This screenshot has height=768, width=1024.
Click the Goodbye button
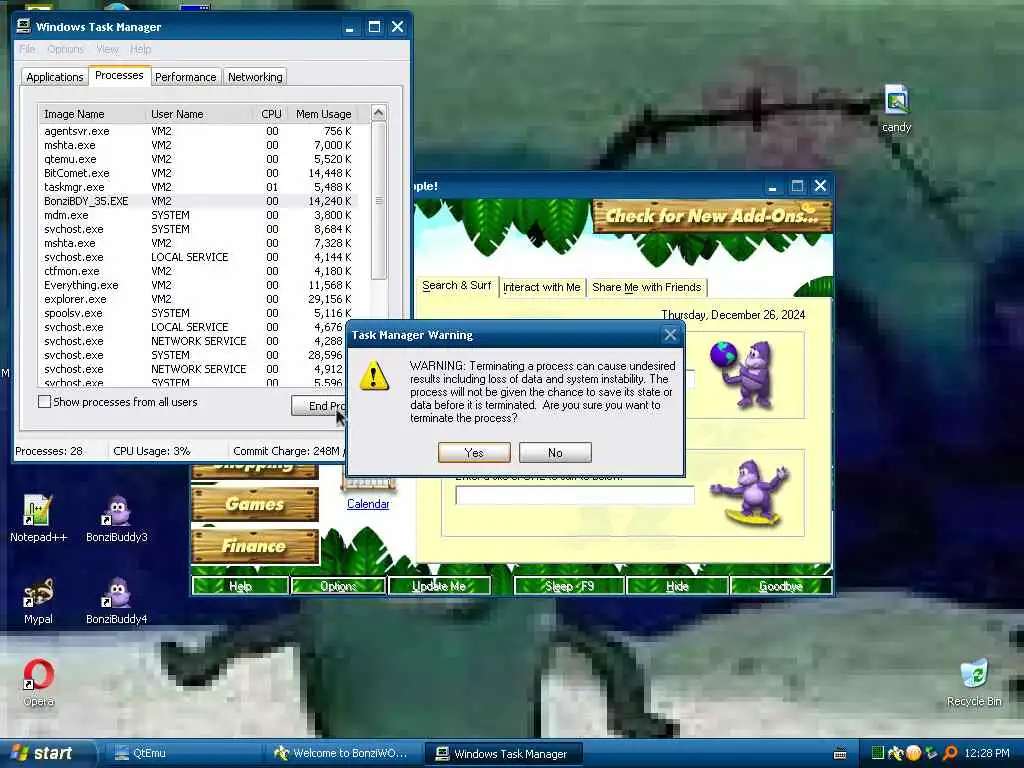781,586
